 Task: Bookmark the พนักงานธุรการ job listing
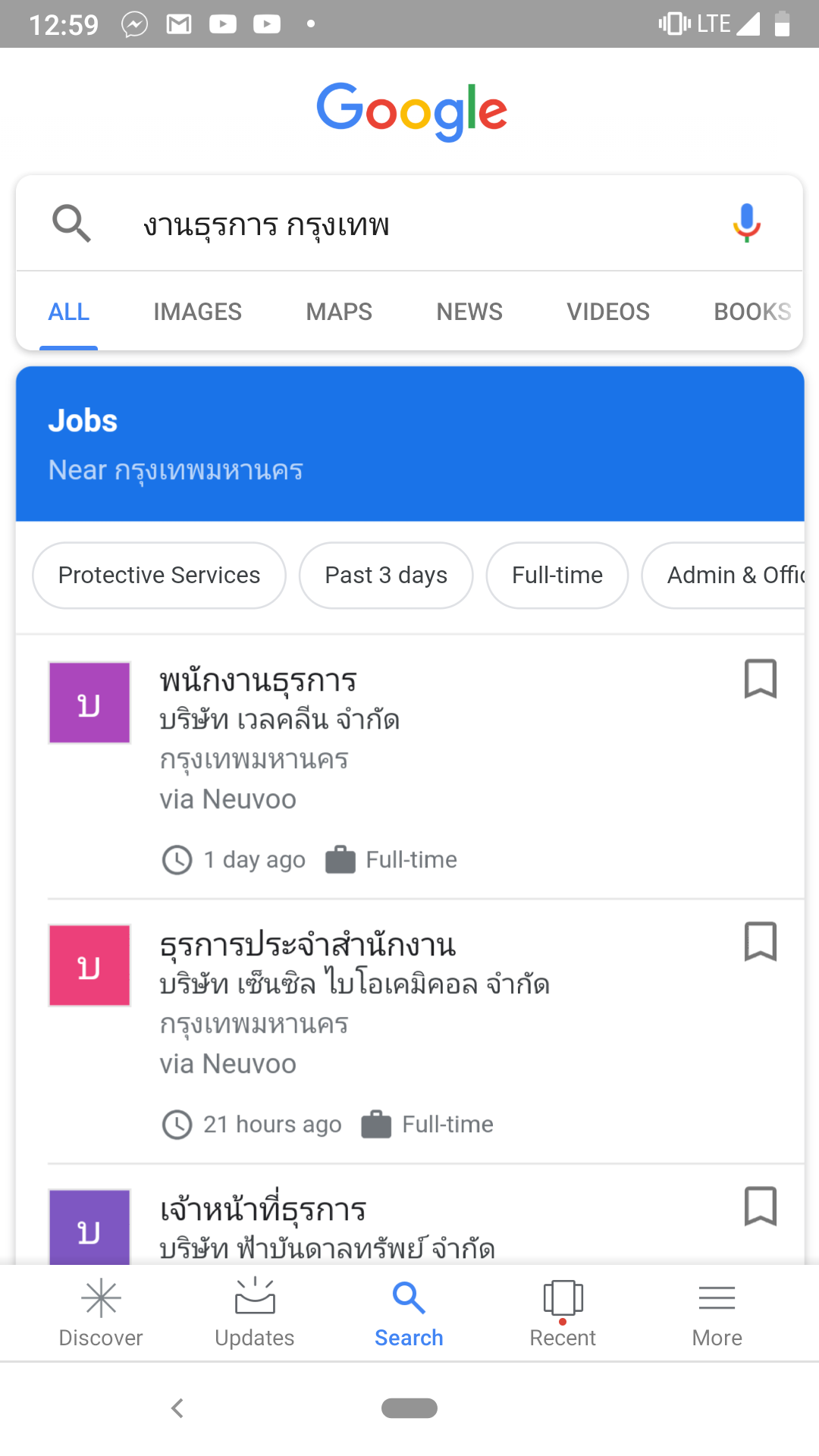760,678
